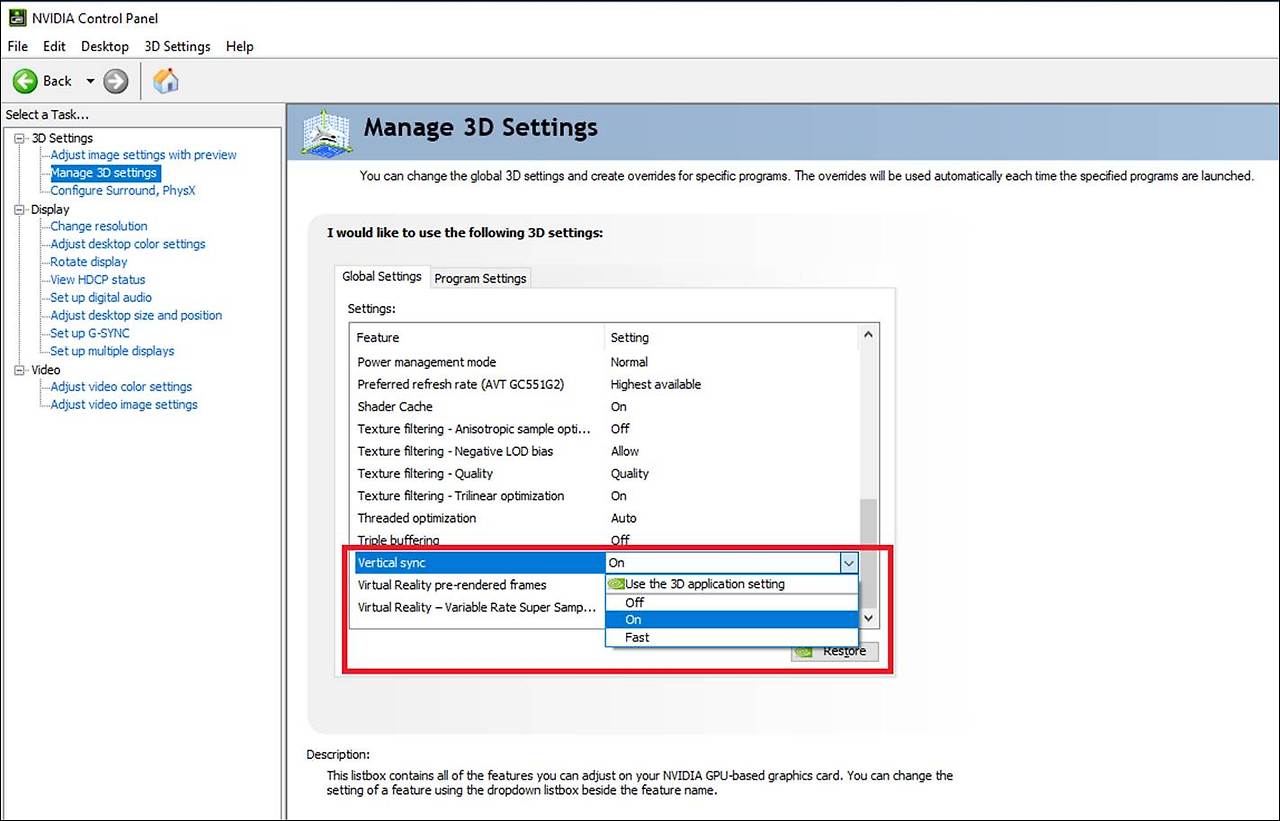
Task: Open the Home icon in the toolbar
Action: pos(166,81)
